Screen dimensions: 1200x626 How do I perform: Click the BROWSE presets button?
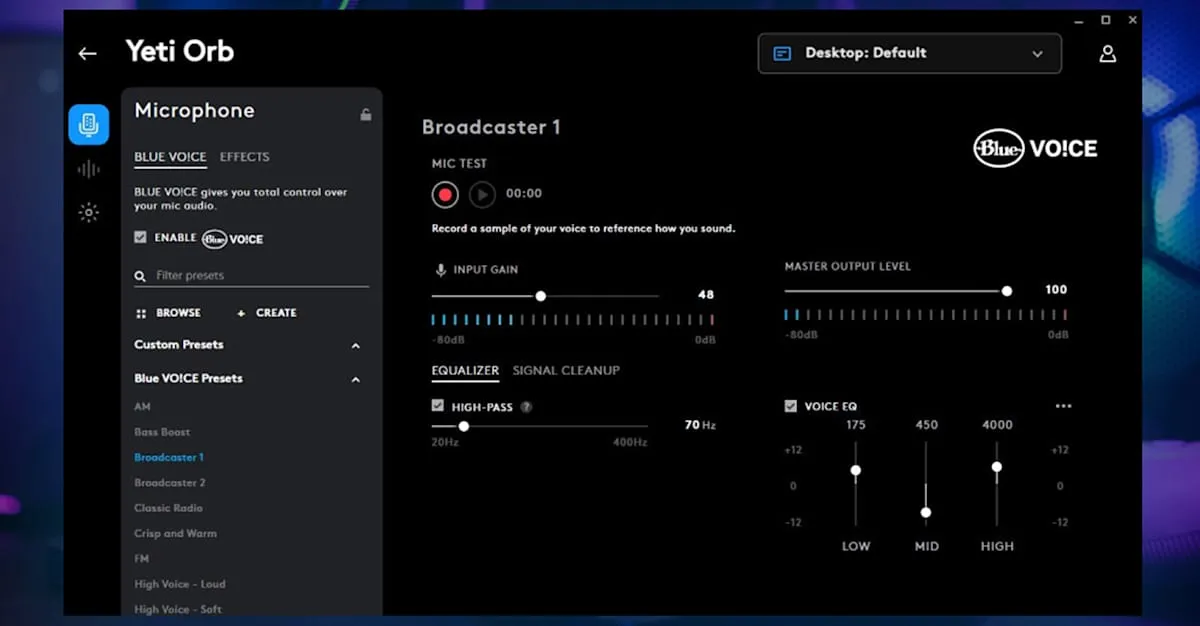pos(168,313)
